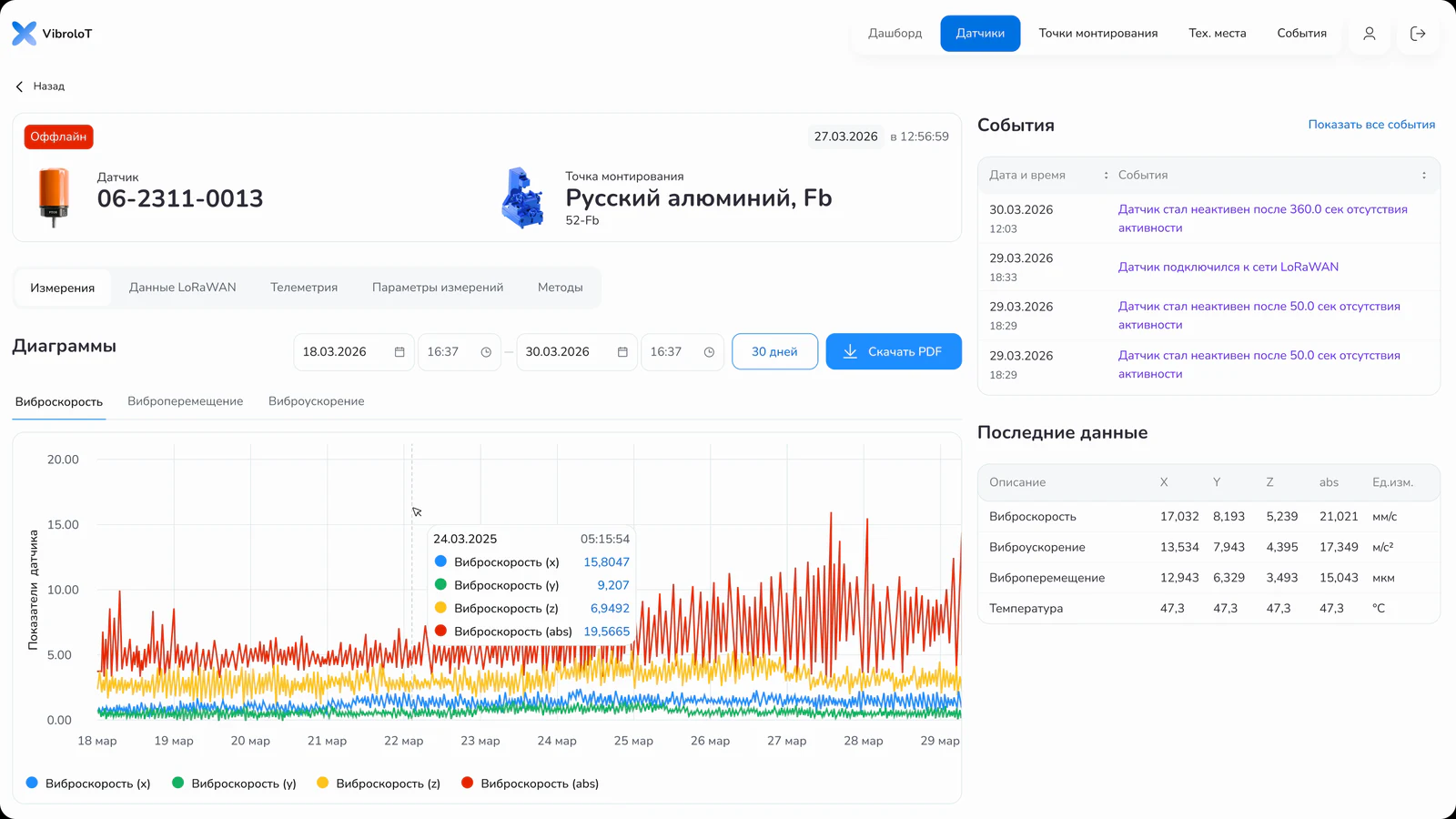1456x819 pixels.
Task: Click tooltip value 15,8047 for Виброскорость (x)
Action: tap(606, 562)
